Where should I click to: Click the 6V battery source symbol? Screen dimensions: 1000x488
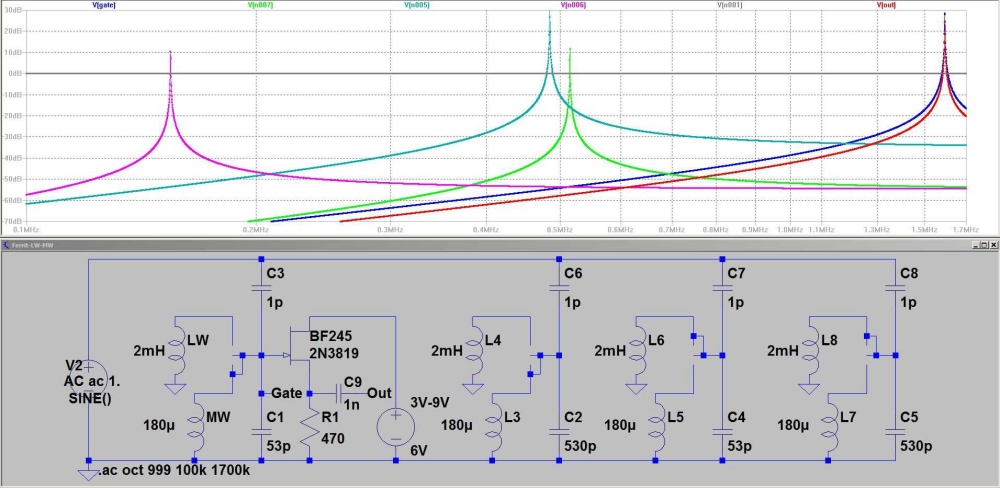click(x=396, y=423)
